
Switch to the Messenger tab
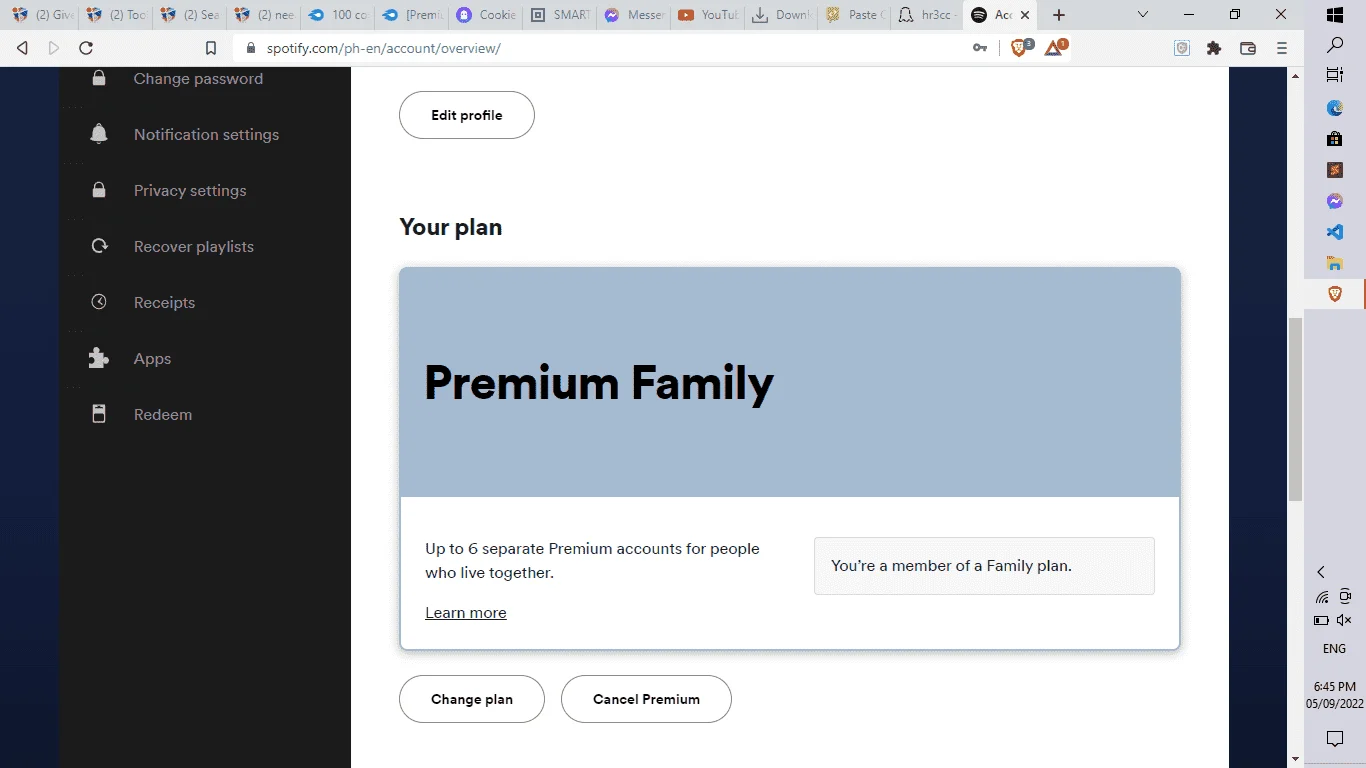point(634,15)
